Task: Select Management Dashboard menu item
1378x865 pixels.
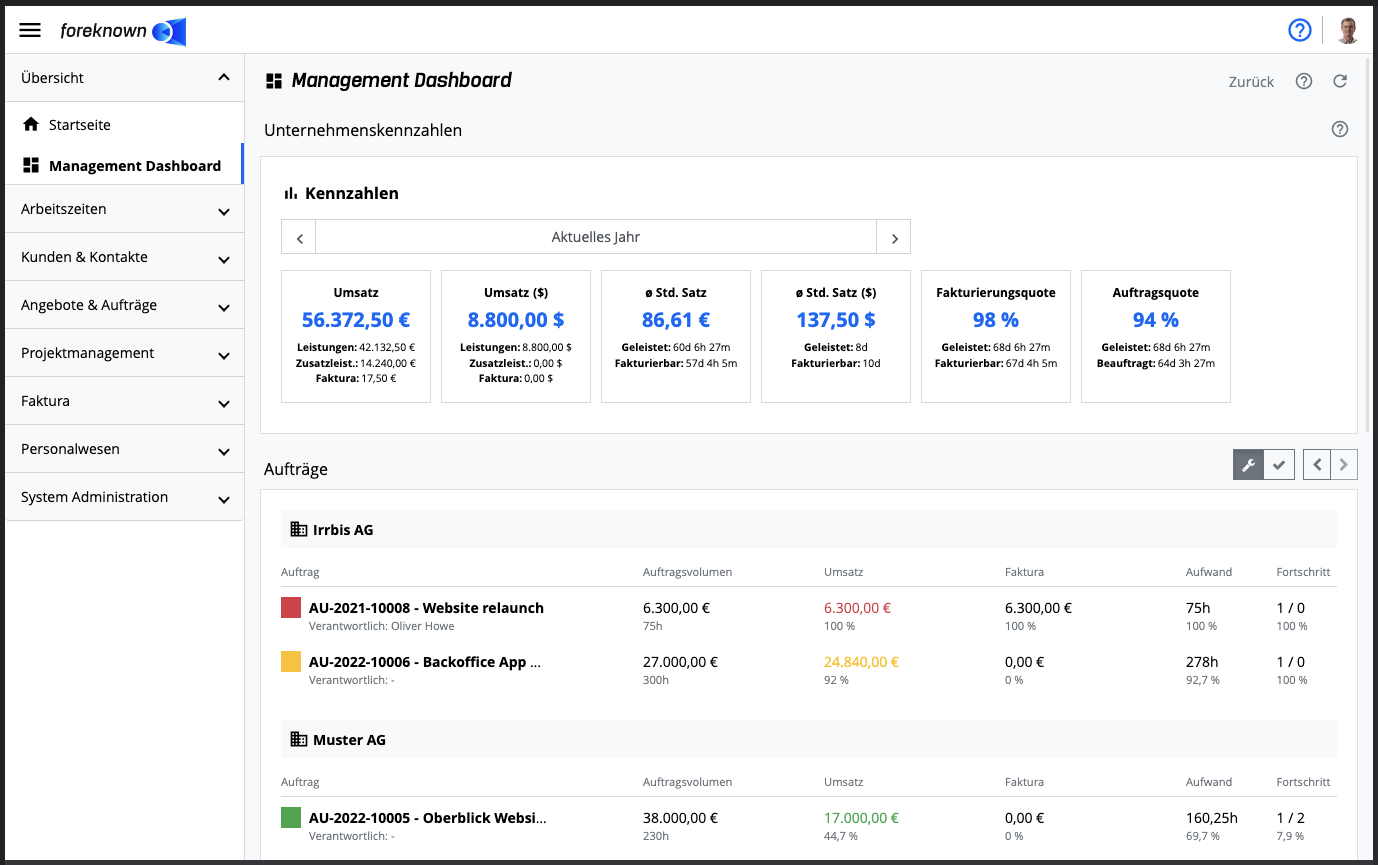Action: pos(124,165)
